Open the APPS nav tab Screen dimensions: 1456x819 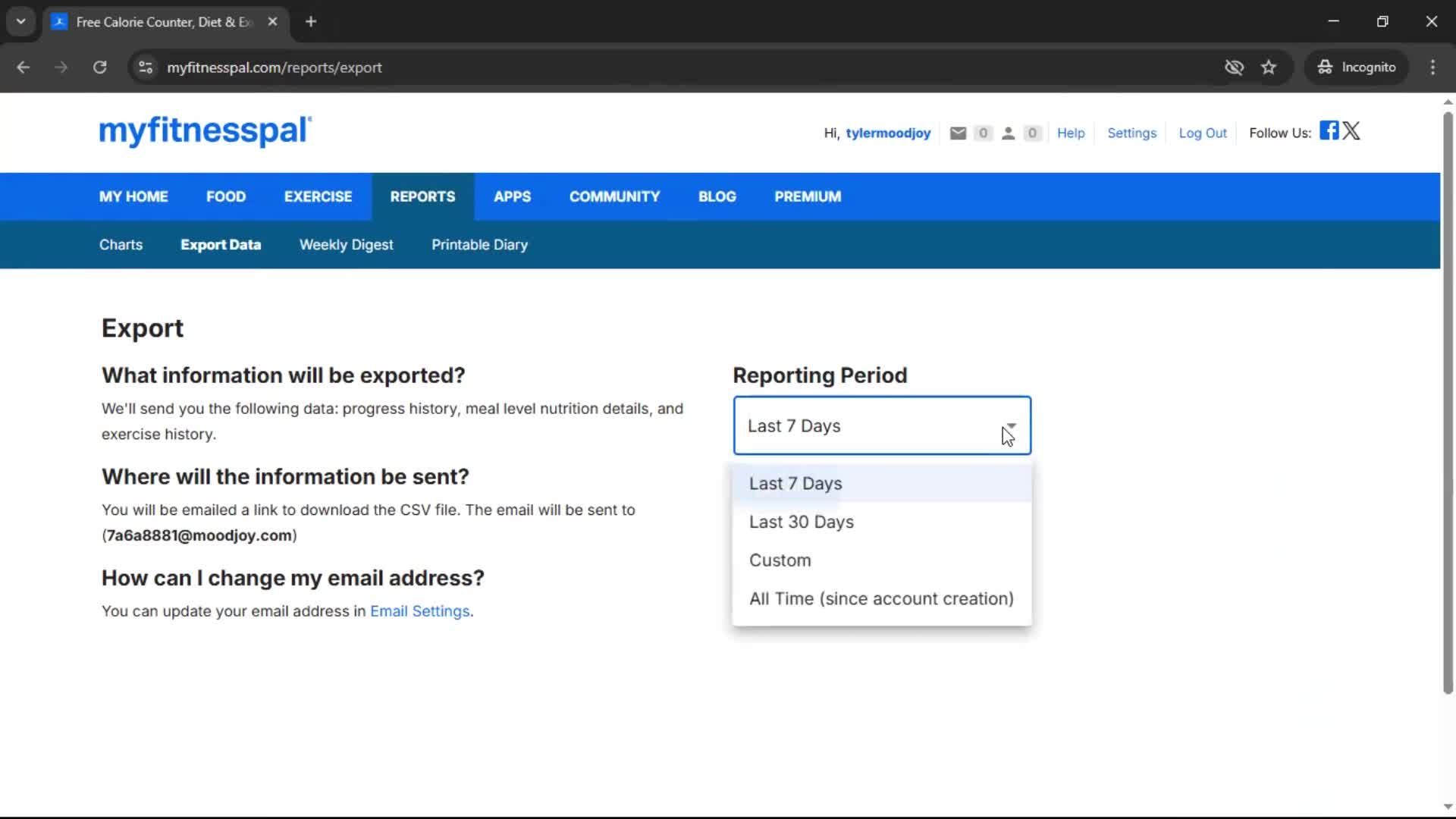512,197
